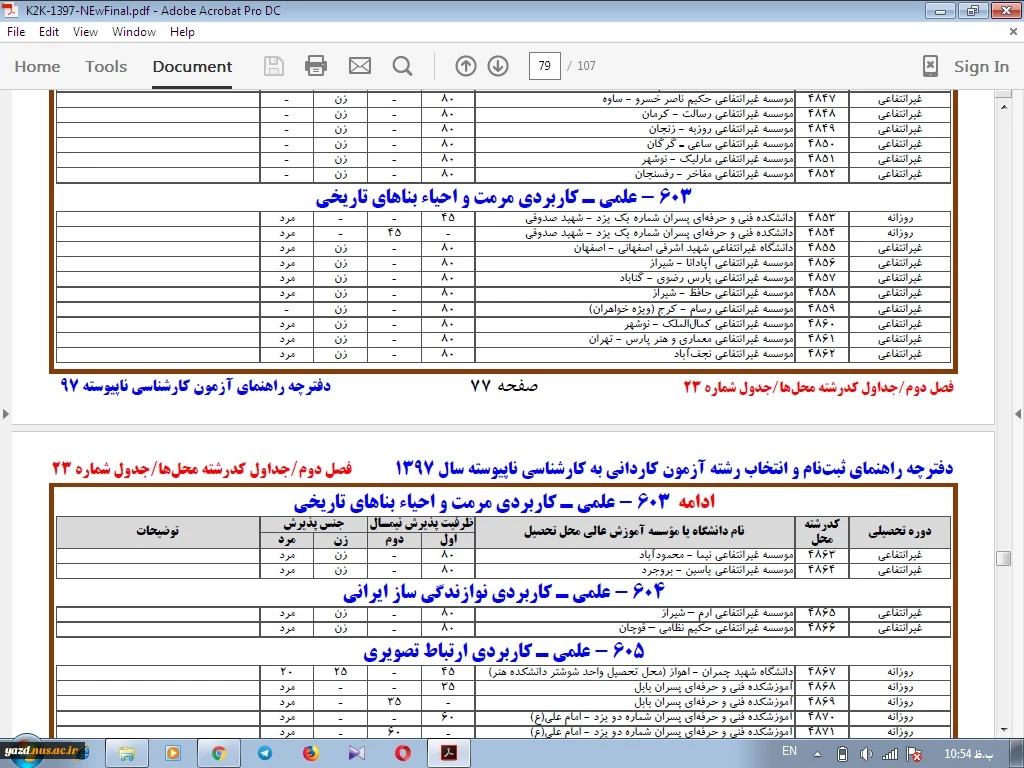Expand the left navigation pane arrow

coord(6,414)
